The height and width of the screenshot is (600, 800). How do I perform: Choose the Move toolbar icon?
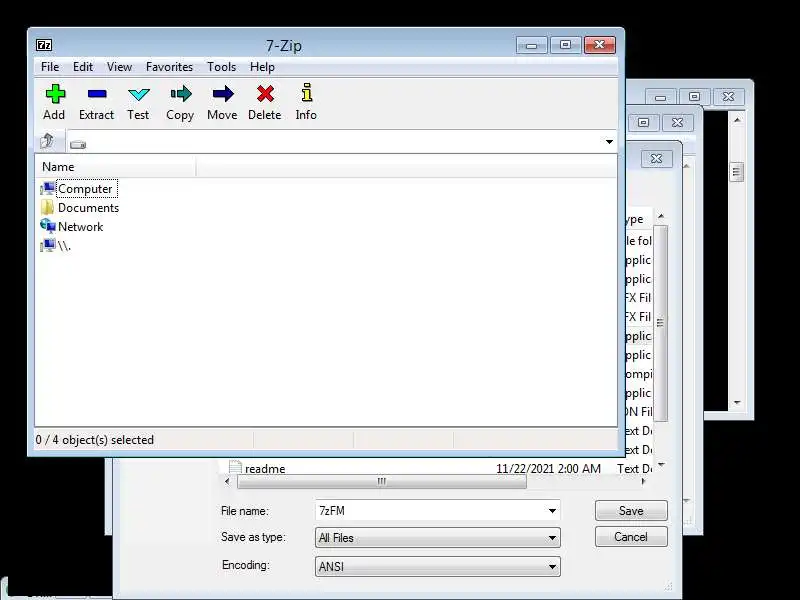[x=222, y=94]
